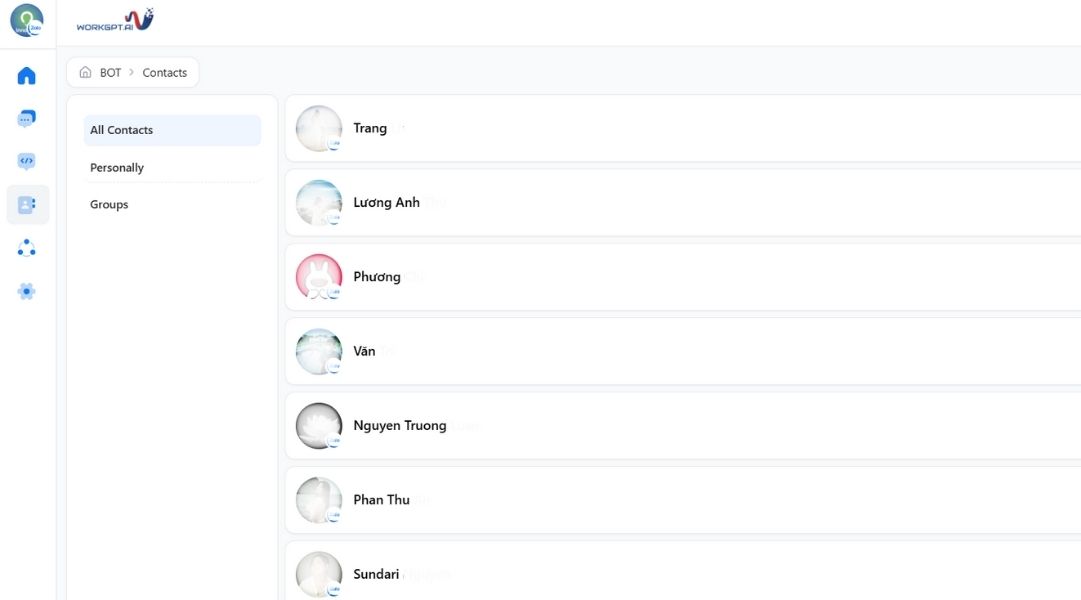Open the Home sidebar icon
The image size is (1081, 600).
pos(26,75)
